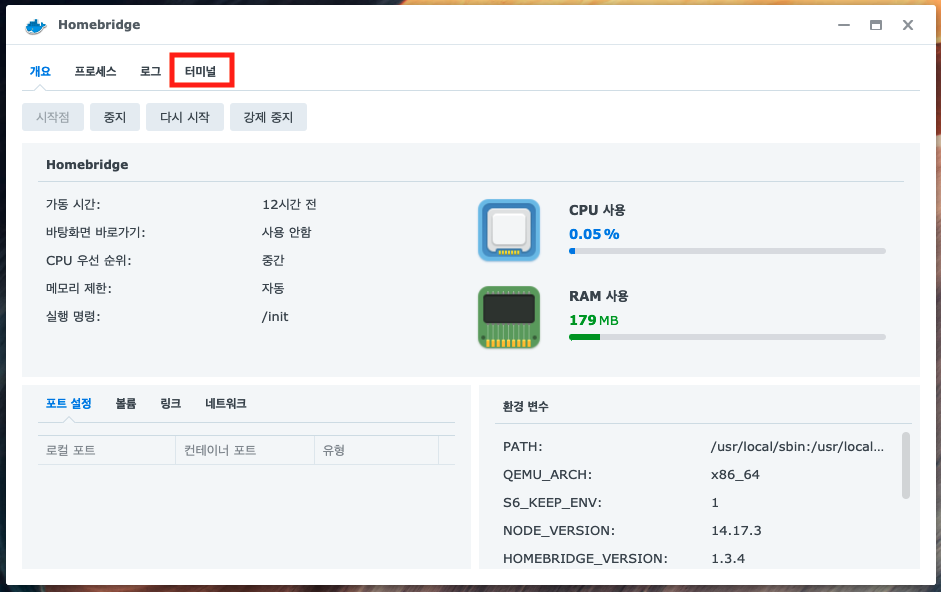Click the RAM memory module icon

(509, 317)
